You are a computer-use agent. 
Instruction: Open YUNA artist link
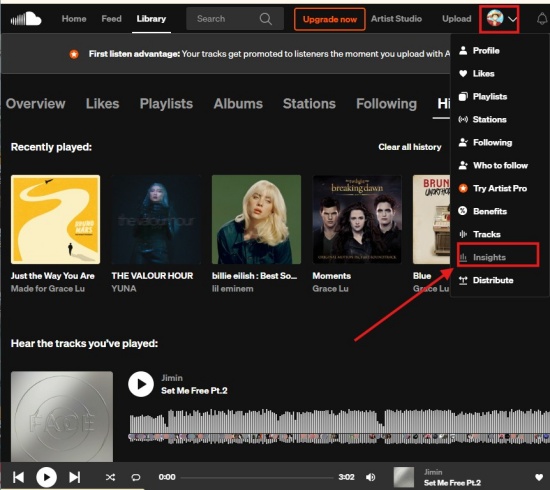point(124,289)
